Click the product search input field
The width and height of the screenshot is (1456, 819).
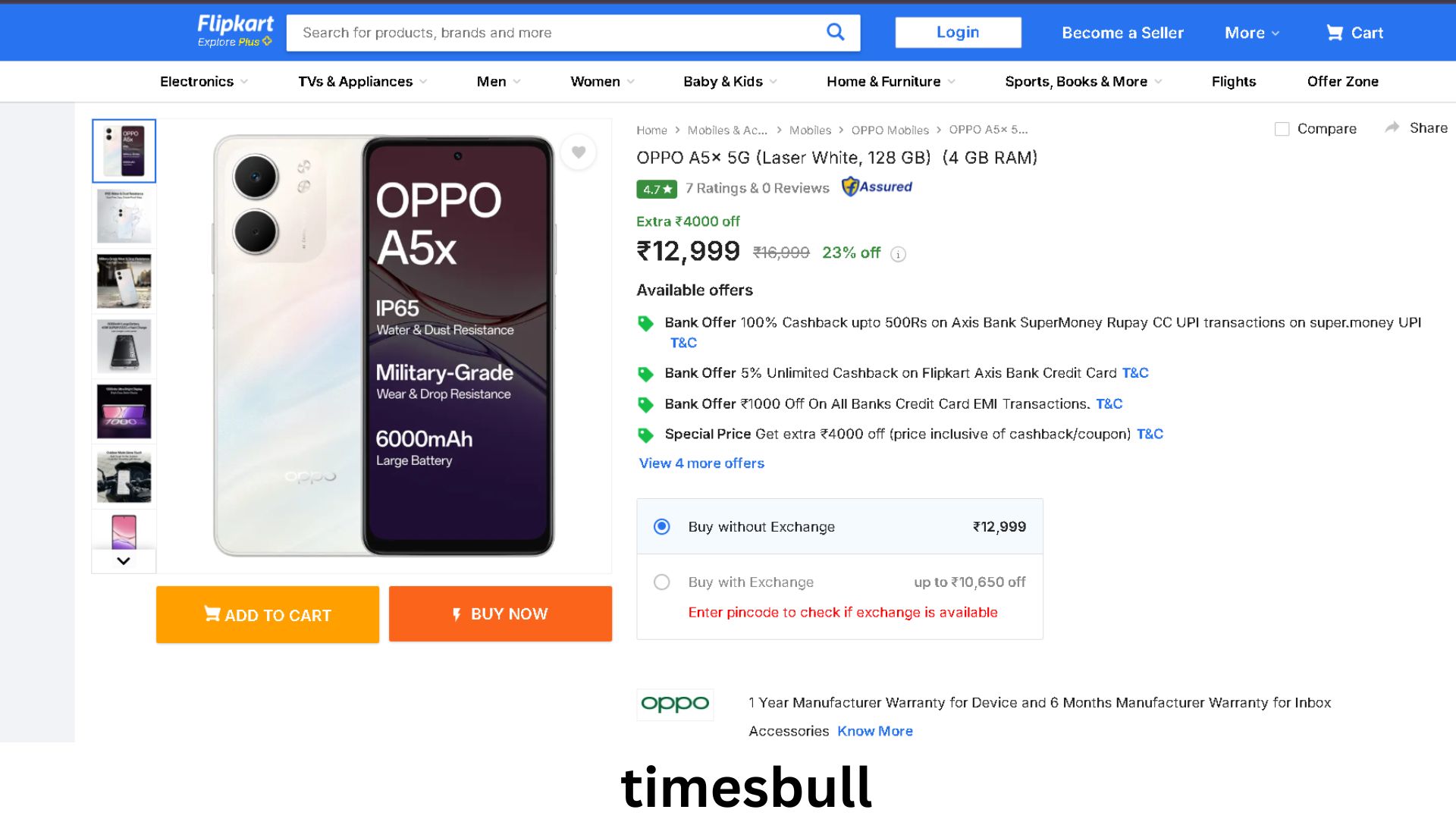click(x=554, y=33)
